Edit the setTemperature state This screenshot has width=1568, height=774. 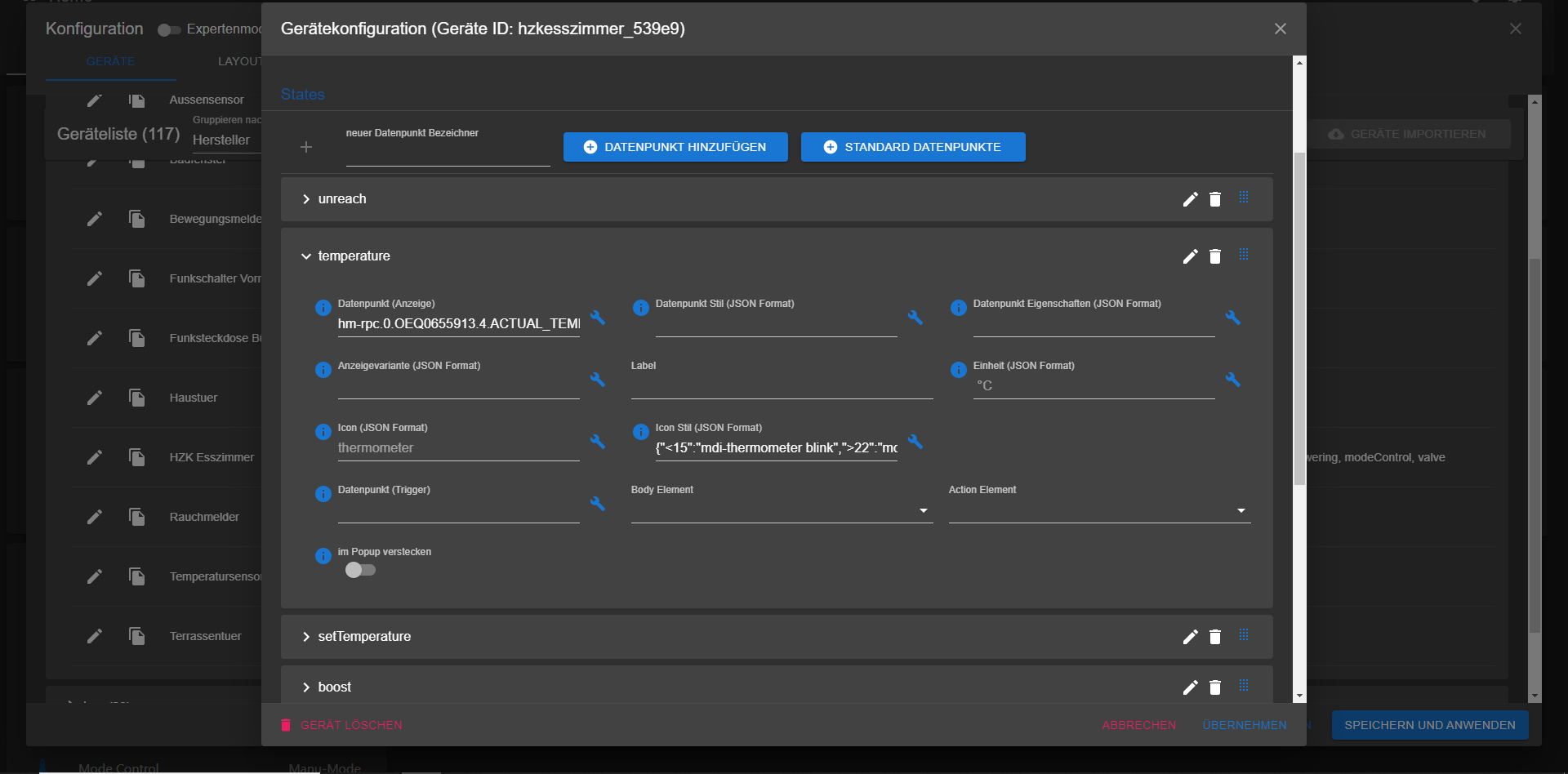pos(1191,637)
